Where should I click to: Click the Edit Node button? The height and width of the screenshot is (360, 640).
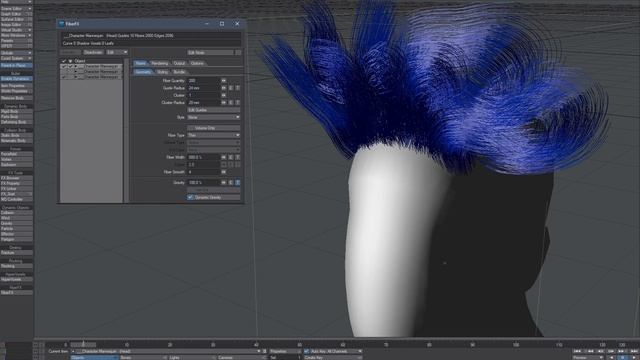(x=211, y=53)
